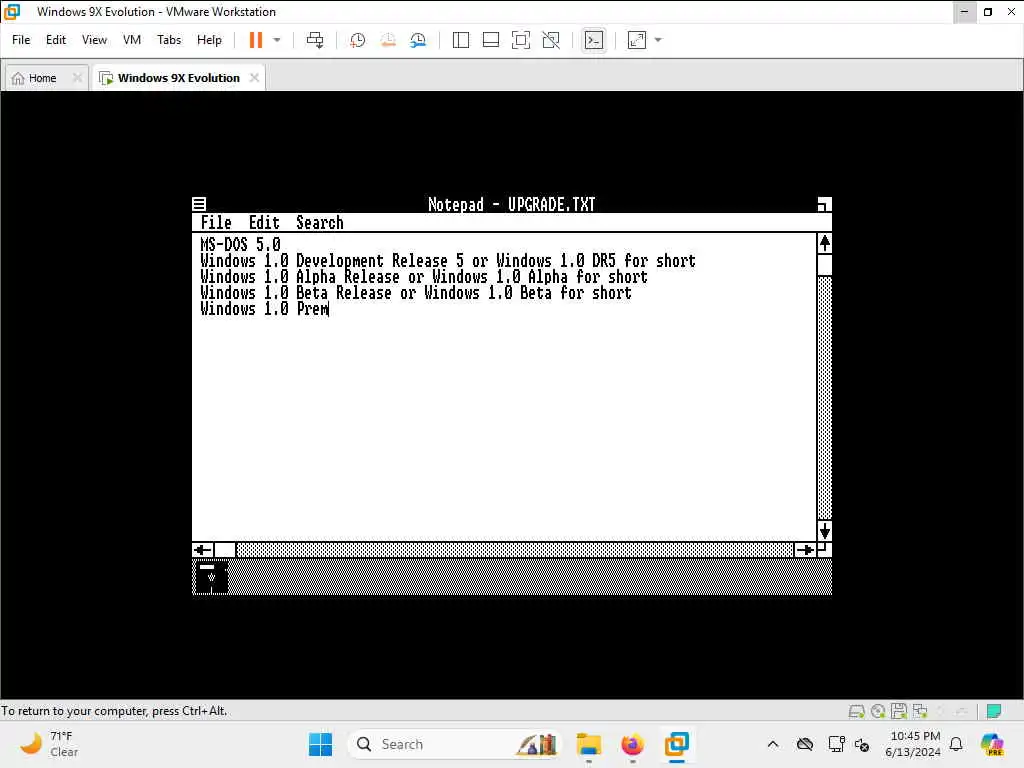Open the notifications bell icon

point(956,744)
